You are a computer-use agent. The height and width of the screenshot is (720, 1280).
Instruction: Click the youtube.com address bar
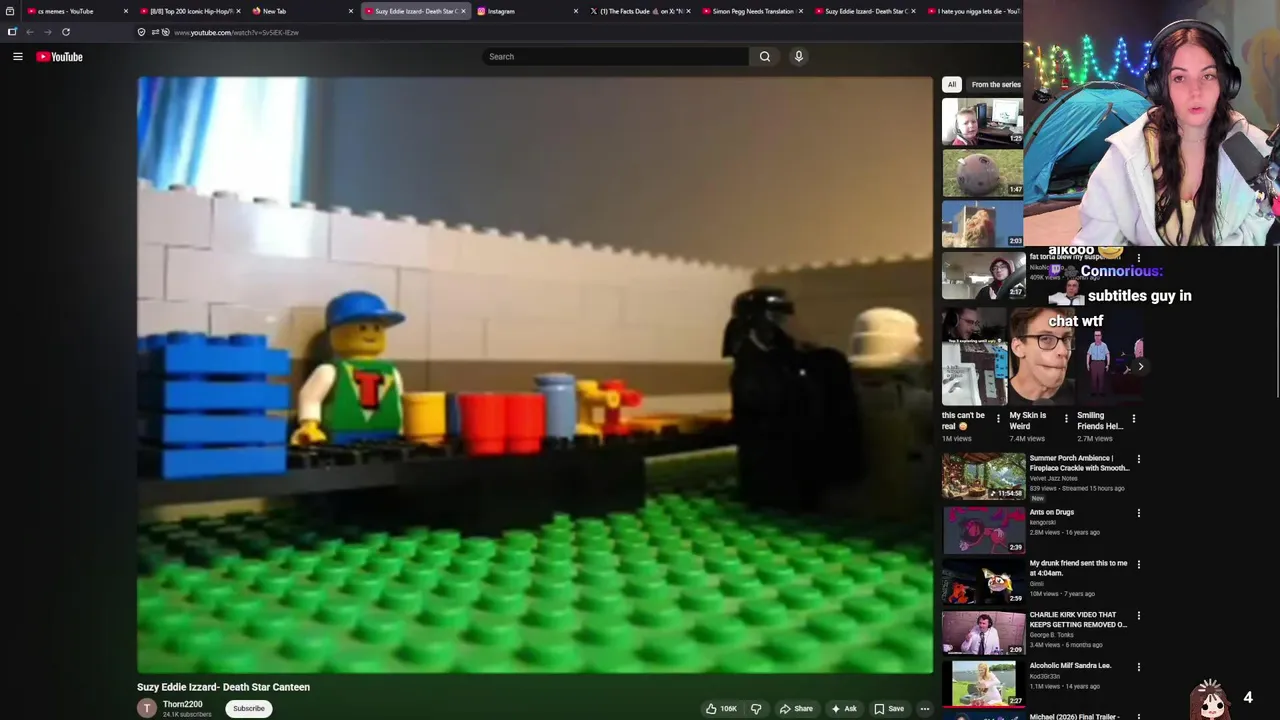236,32
